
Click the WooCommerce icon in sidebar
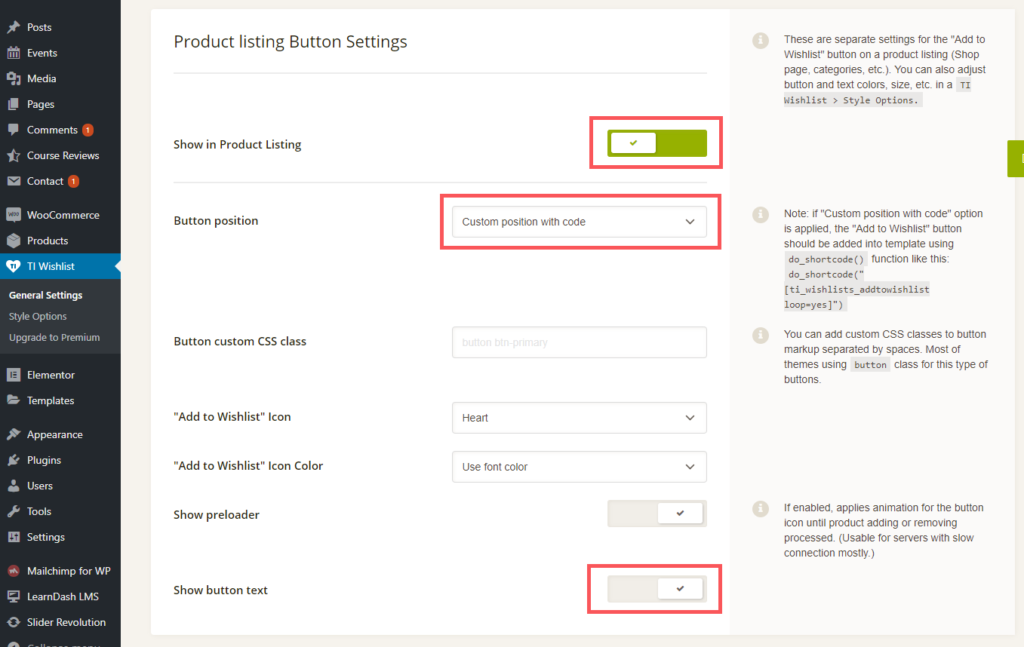click(x=13, y=215)
